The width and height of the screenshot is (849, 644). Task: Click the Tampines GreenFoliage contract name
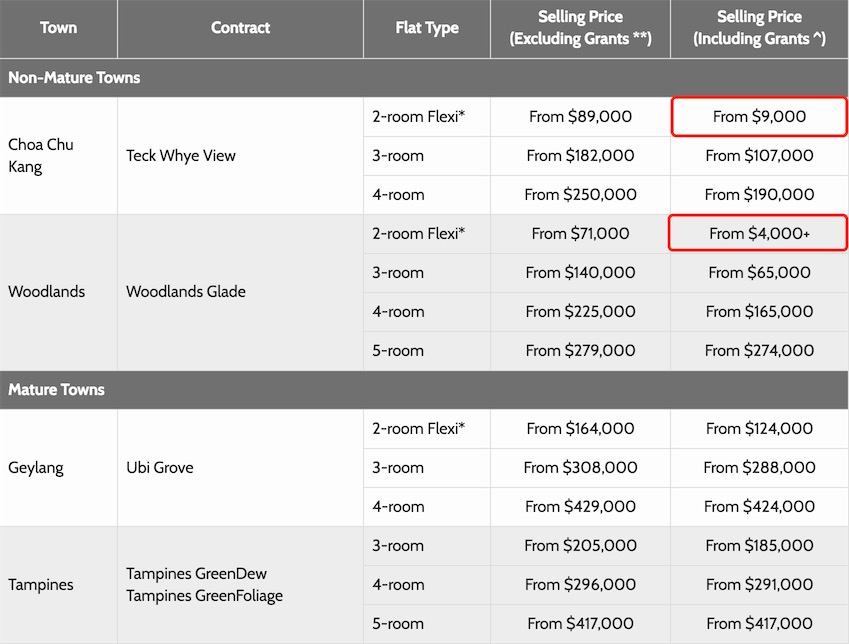204,596
